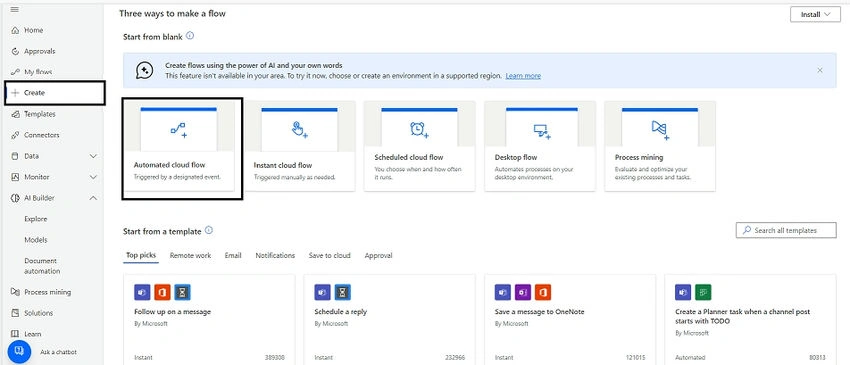
Task: Click in the Search all templates field
Action: pyautogui.click(x=786, y=230)
